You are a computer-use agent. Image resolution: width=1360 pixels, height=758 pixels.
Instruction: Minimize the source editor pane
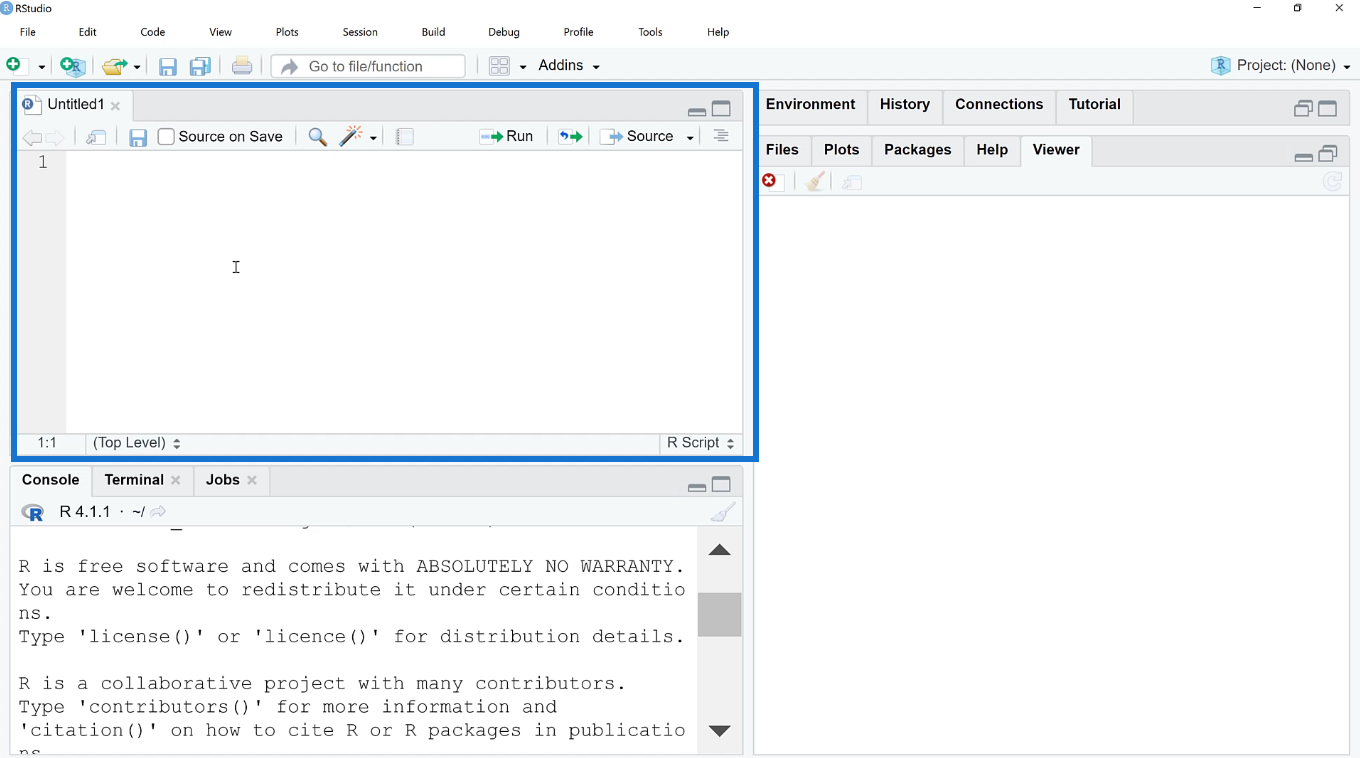point(697,110)
